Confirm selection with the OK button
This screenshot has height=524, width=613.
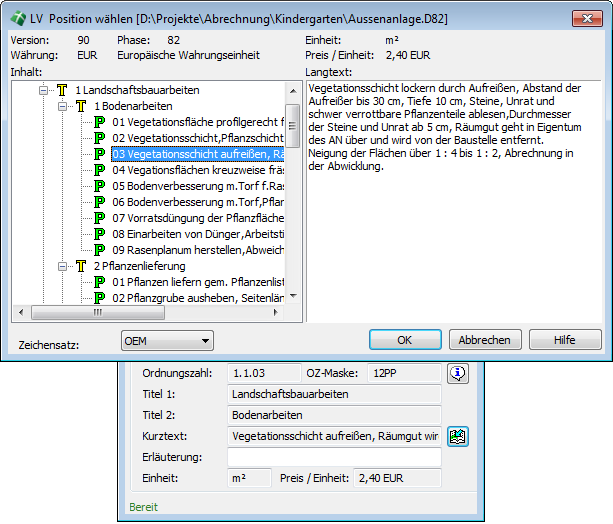coord(405,340)
